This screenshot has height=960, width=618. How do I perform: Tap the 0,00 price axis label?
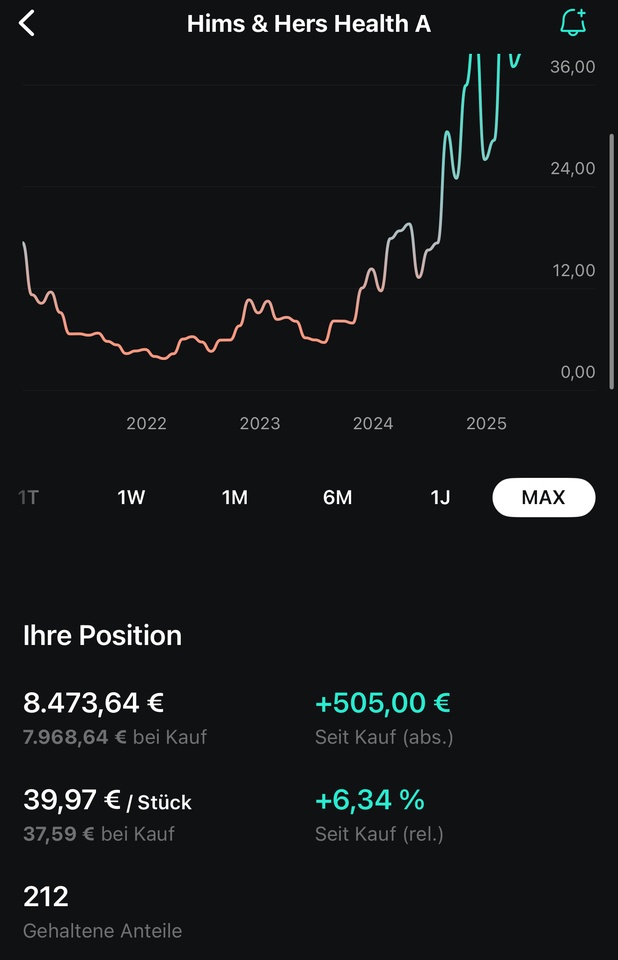(578, 372)
